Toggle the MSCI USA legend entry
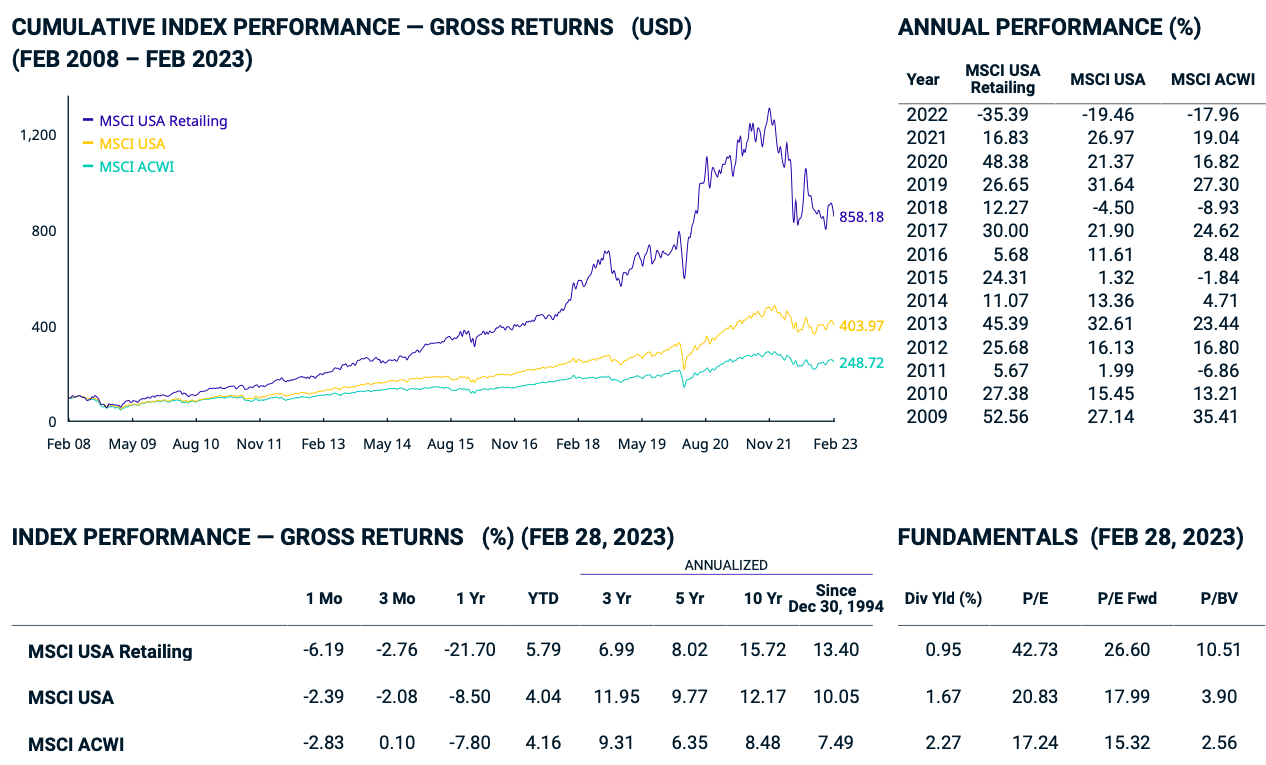Image resolution: width=1266 pixels, height=765 pixels. [x=134, y=144]
